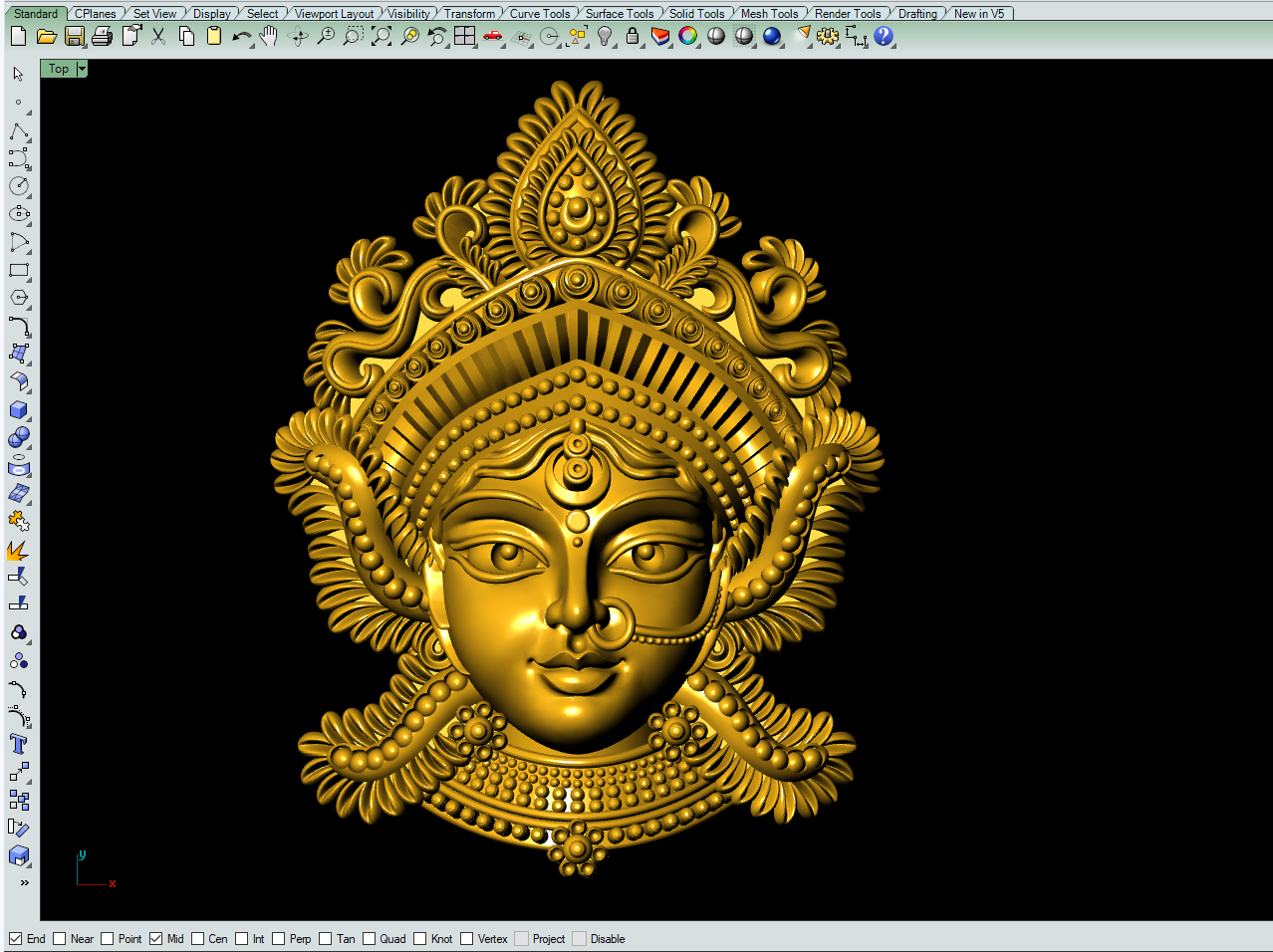1273x952 pixels.
Task: Enable the Vertex osnap checkbox
Action: [466, 939]
